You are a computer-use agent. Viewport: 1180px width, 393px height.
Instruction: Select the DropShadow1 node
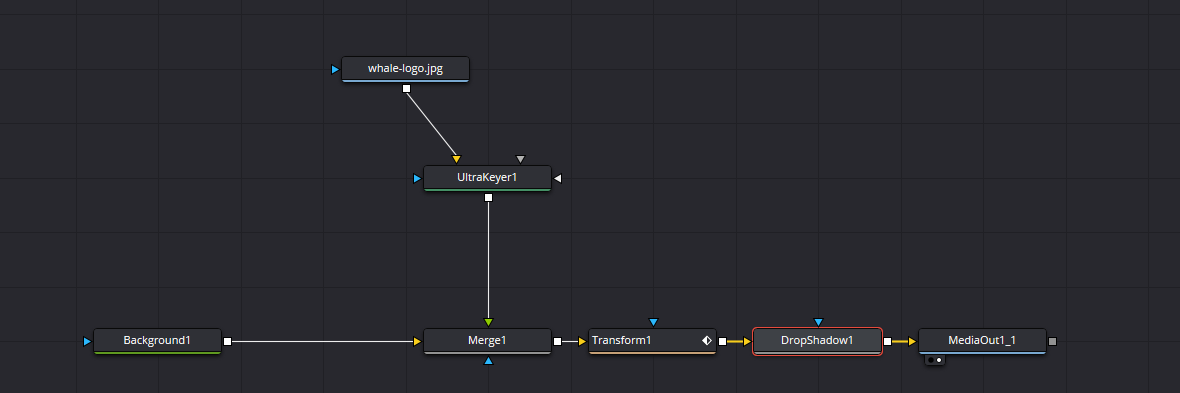click(x=818, y=341)
